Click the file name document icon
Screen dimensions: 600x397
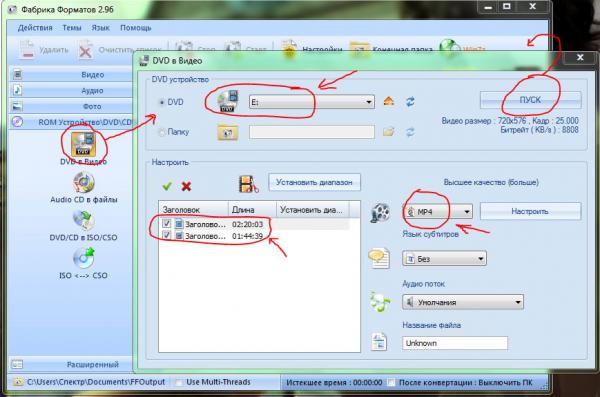point(379,342)
